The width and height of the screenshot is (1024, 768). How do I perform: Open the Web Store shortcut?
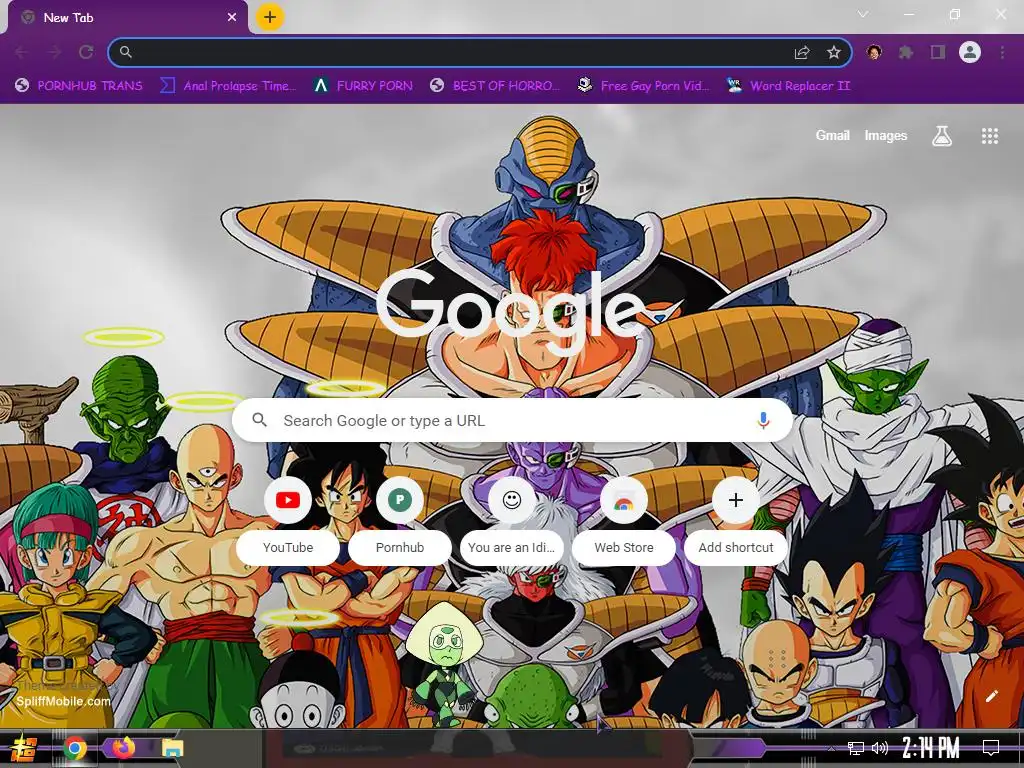(x=624, y=519)
